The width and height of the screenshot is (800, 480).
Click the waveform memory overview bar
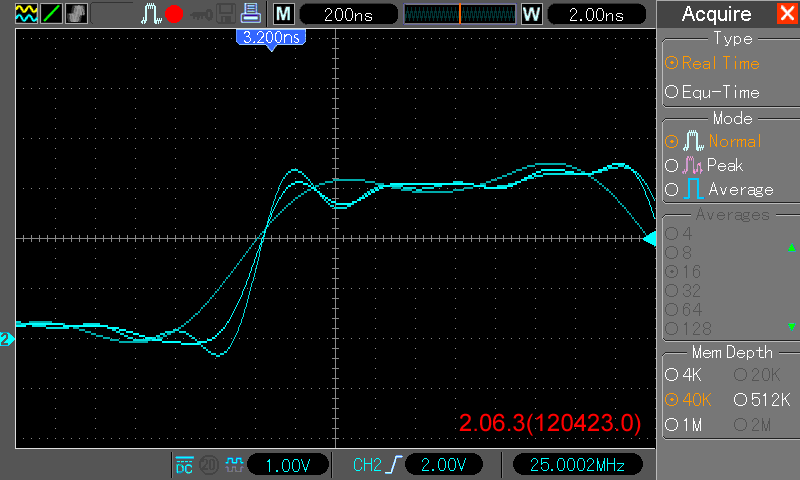click(x=460, y=14)
